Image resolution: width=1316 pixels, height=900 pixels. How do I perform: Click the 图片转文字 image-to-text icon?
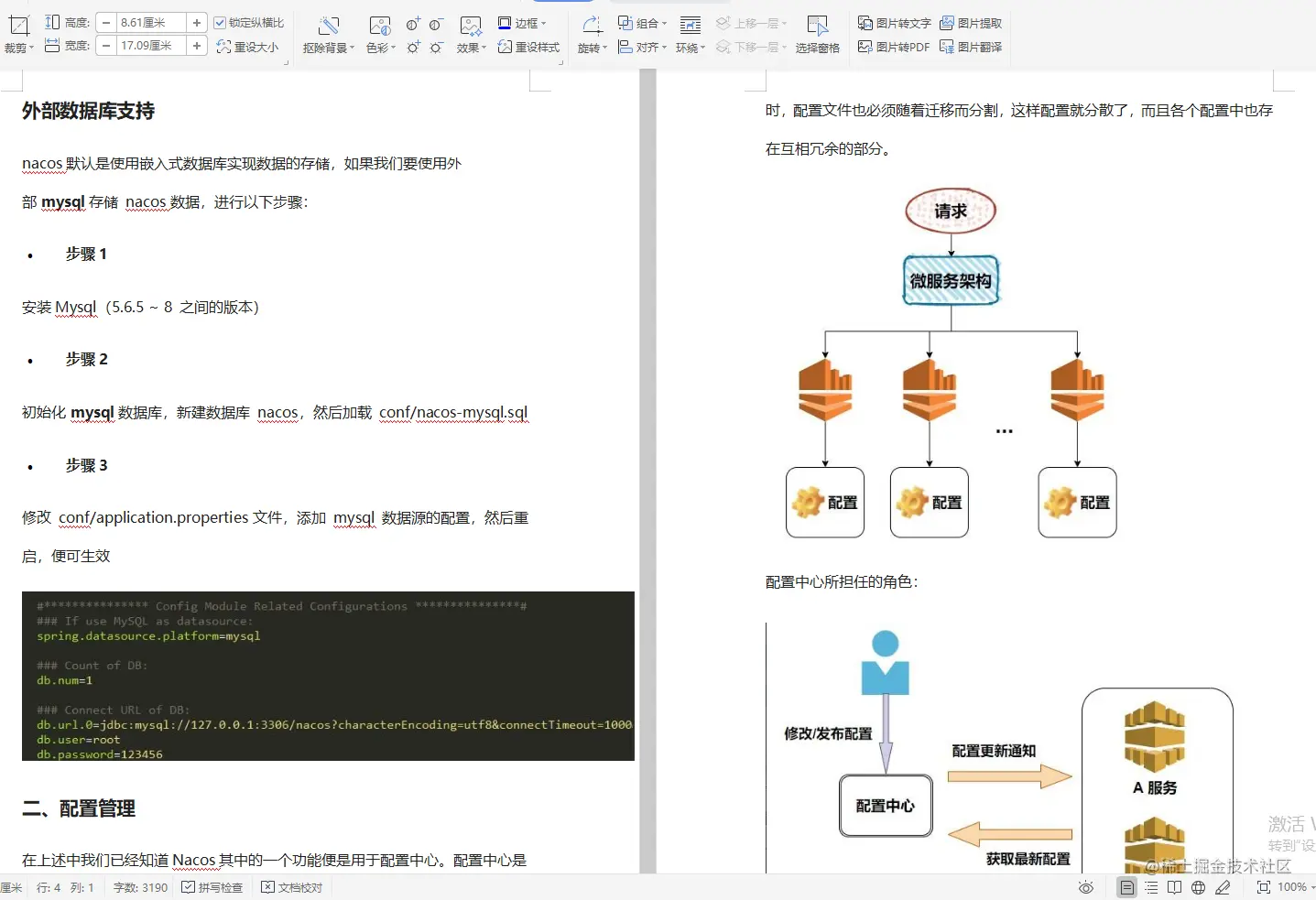(x=893, y=22)
